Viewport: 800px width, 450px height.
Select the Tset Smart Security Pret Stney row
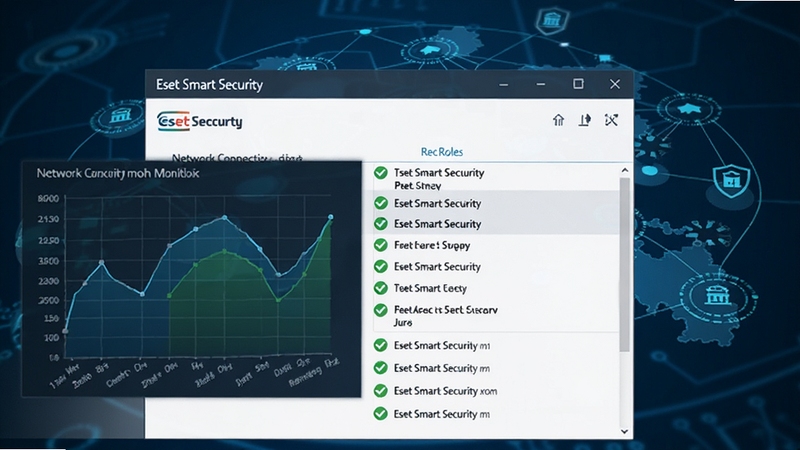point(495,179)
